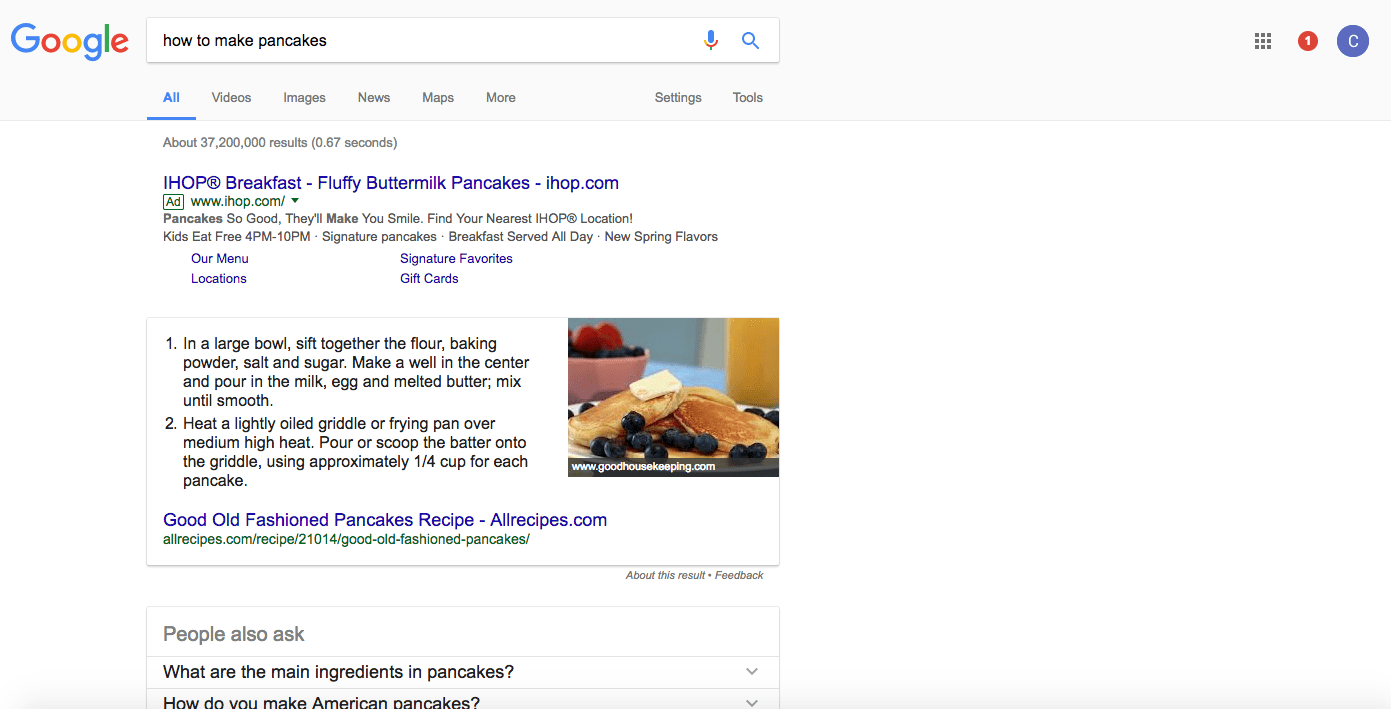Image resolution: width=1391 pixels, height=709 pixels.
Task: Click the Google logo
Action: point(69,41)
